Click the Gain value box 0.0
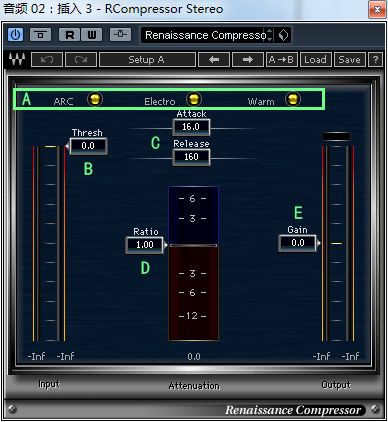Screen dimensions: 388x422 click(297, 243)
